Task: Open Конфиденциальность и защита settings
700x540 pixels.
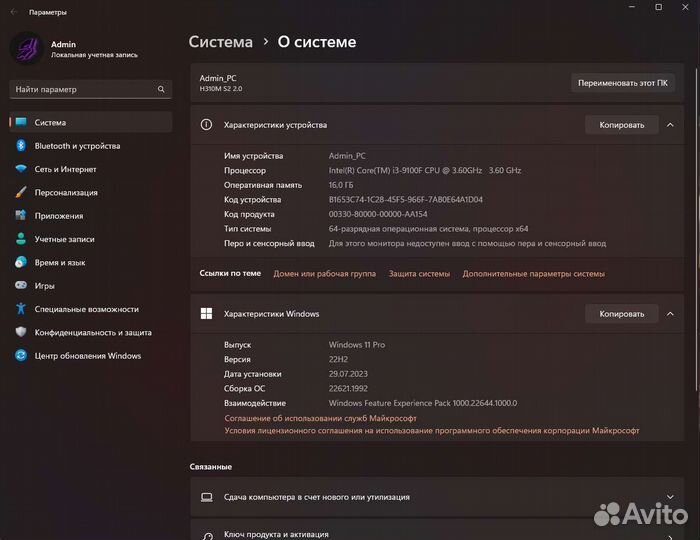Action: pyautogui.click(x=91, y=332)
